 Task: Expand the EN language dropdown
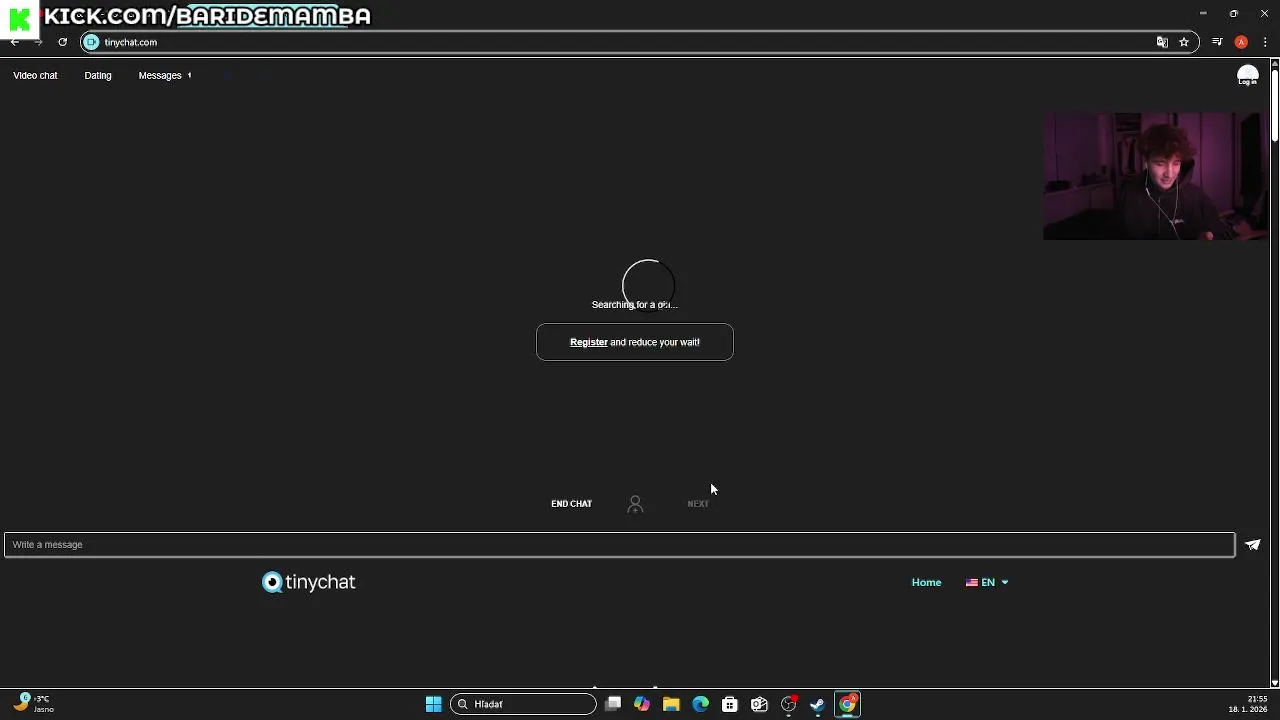[x=987, y=583]
